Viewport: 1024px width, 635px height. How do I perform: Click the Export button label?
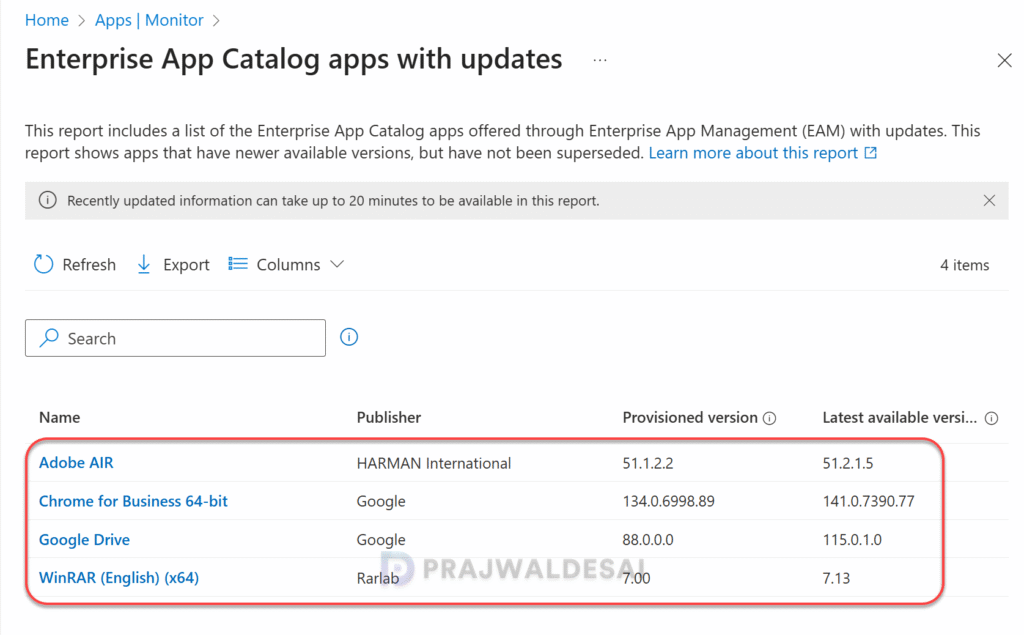pos(186,265)
